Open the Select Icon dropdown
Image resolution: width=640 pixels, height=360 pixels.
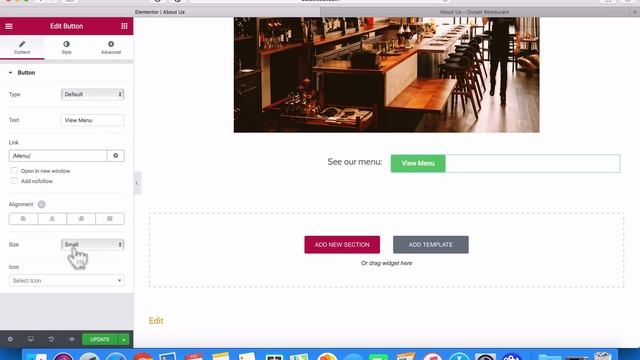click(x=67, y=280)
